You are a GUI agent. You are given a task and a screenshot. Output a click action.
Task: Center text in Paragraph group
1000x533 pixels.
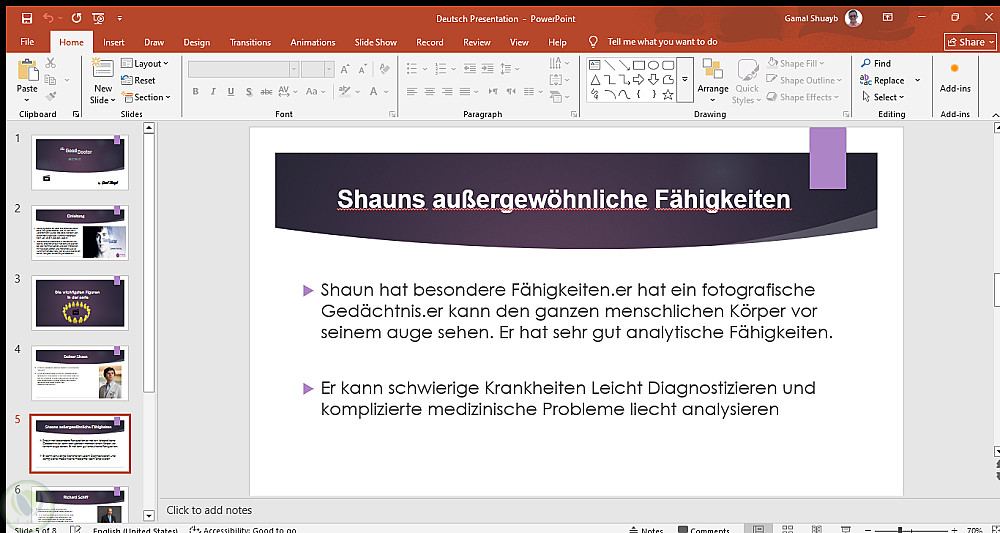pyautogui.click(x=430, y=92)
